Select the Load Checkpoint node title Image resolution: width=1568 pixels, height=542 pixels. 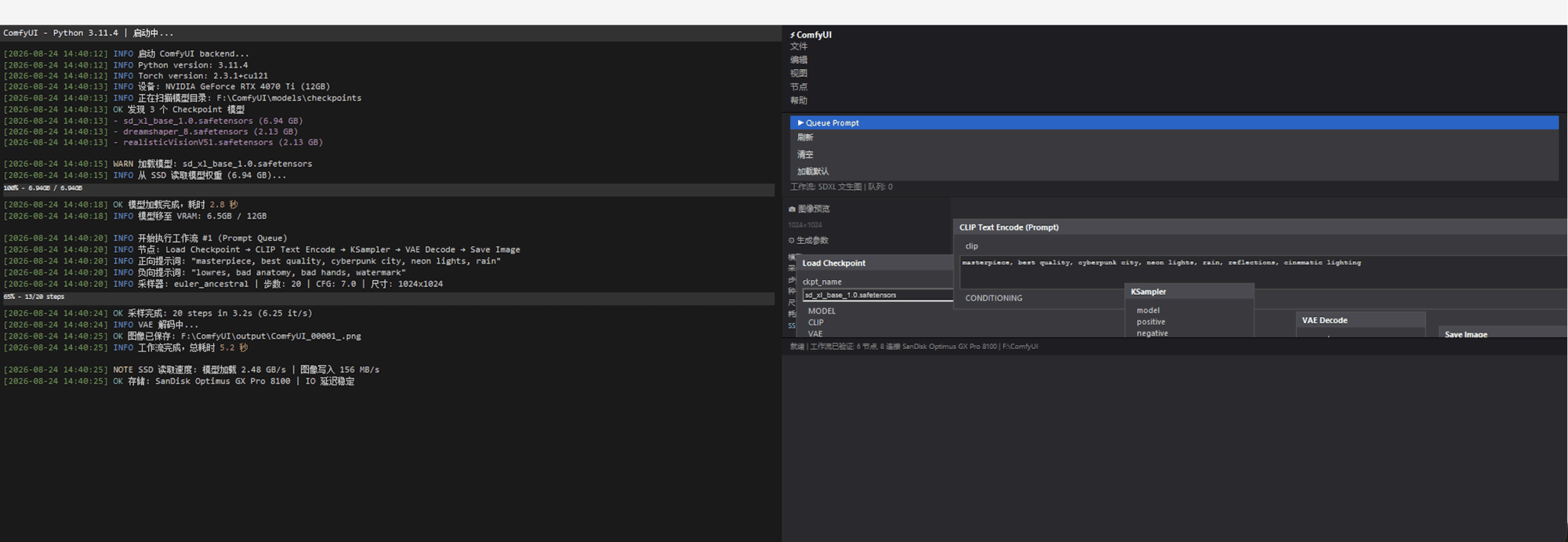click(833, 264)
